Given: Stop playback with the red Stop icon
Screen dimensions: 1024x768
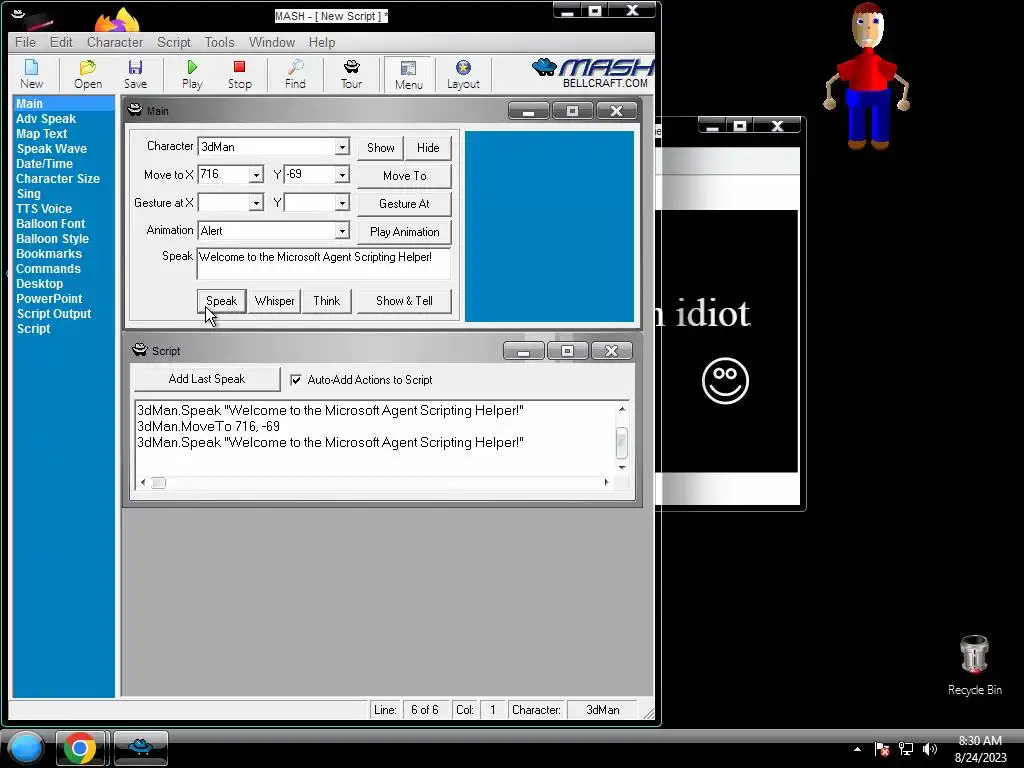Looking at the screenshot, I should point(240,74).
